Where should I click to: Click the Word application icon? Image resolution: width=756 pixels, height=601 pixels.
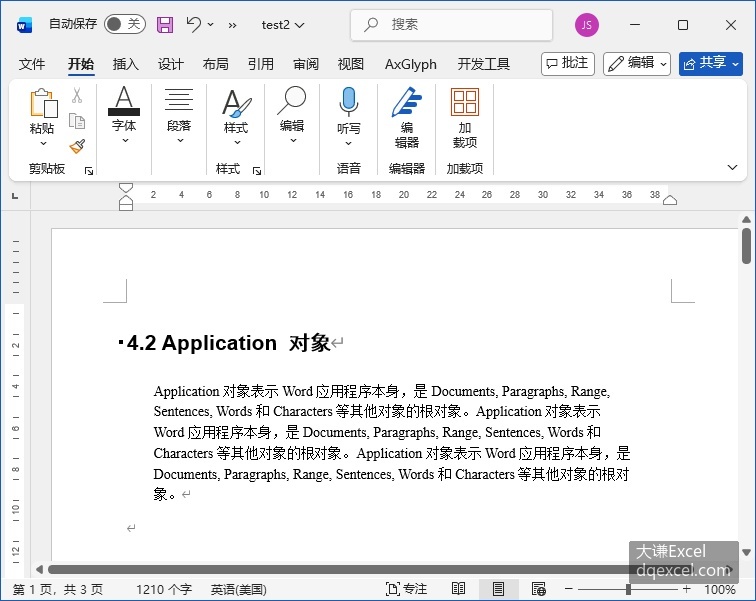(x=24, y=25)
